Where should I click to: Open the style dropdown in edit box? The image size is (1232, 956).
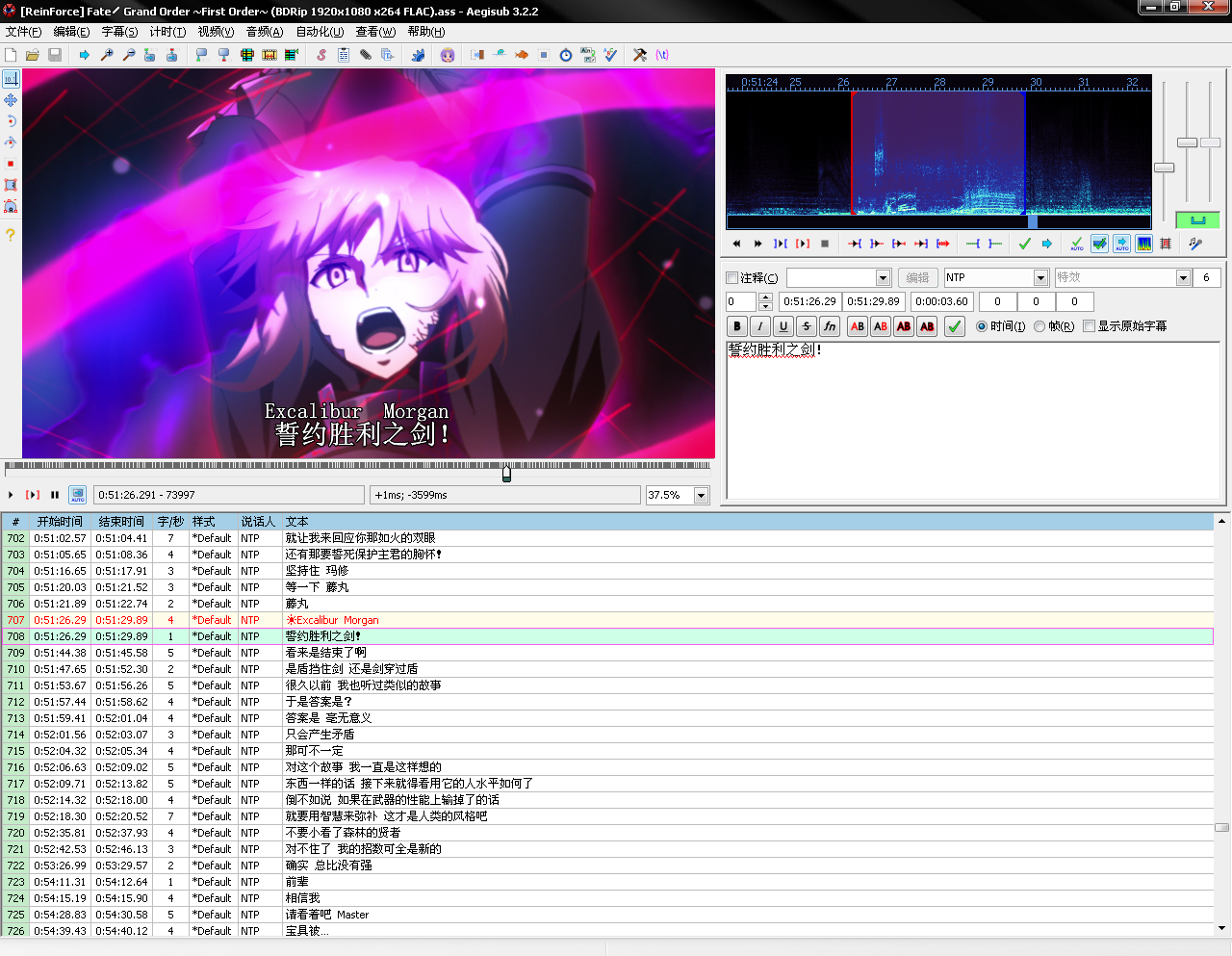(883, 277)
